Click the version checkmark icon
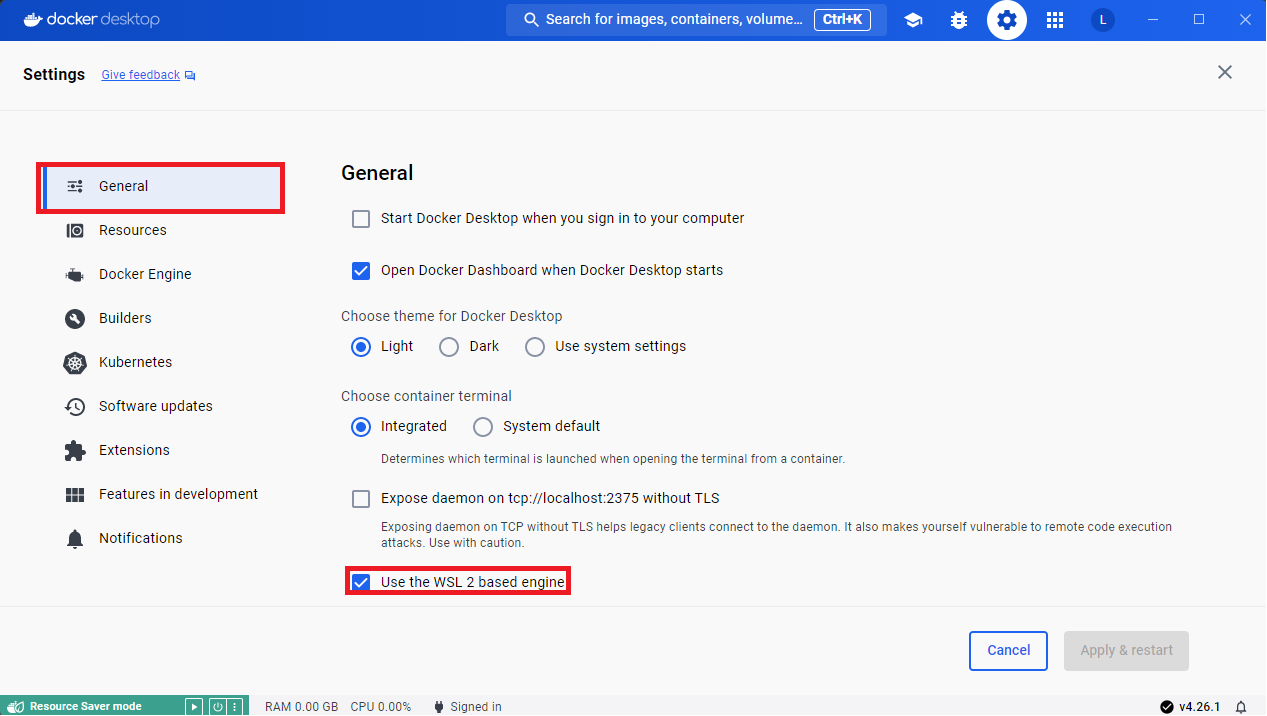This screenshot has width=1267, height=716. (x=1166, y=706)
